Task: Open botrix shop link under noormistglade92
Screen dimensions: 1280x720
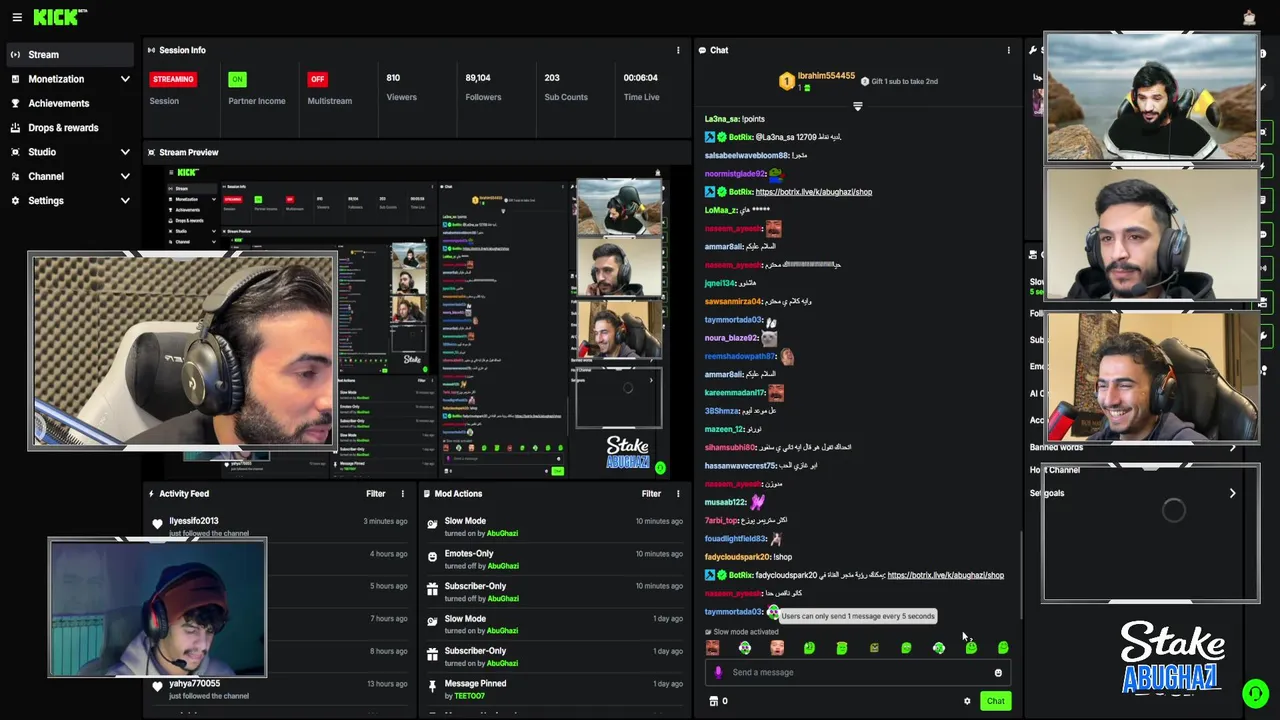Action: (814, 192)
